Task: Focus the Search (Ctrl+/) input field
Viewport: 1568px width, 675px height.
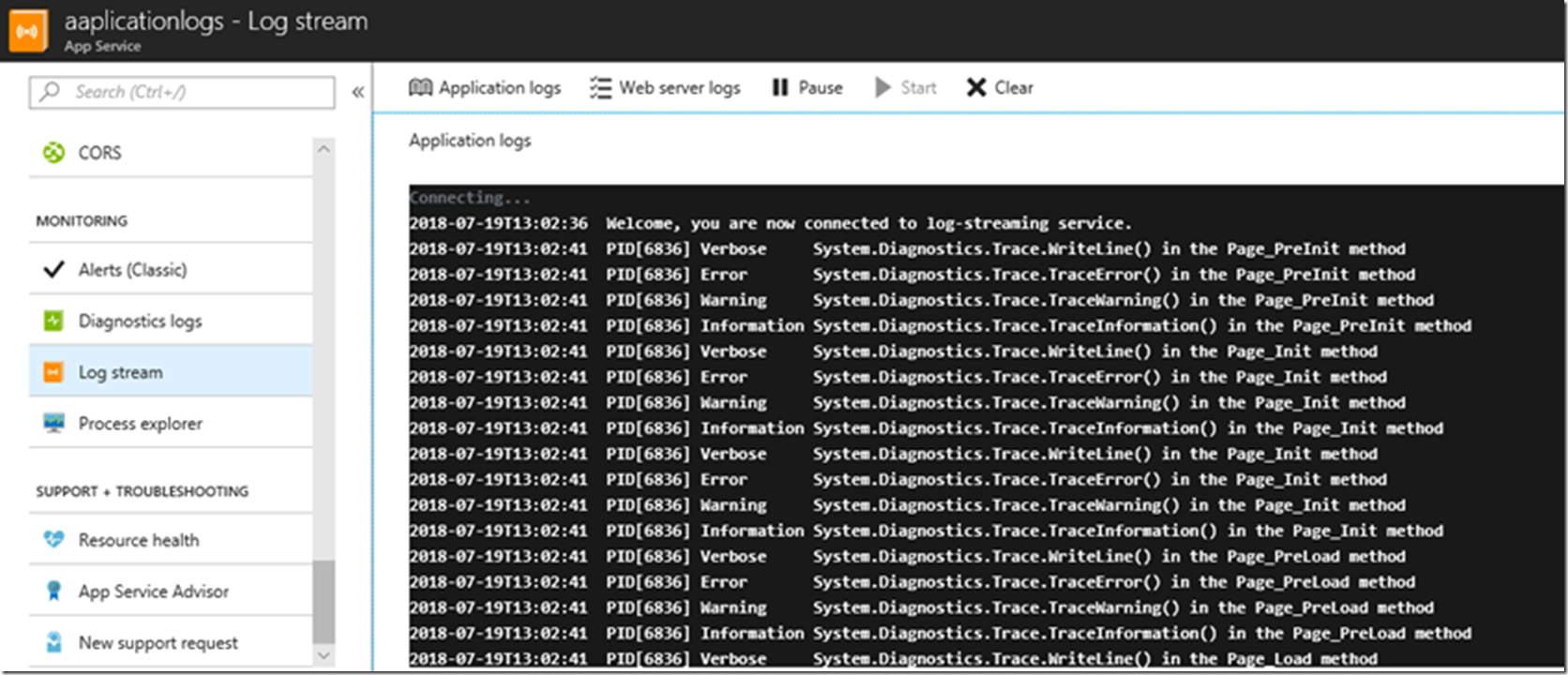Action: pos(182,92)
